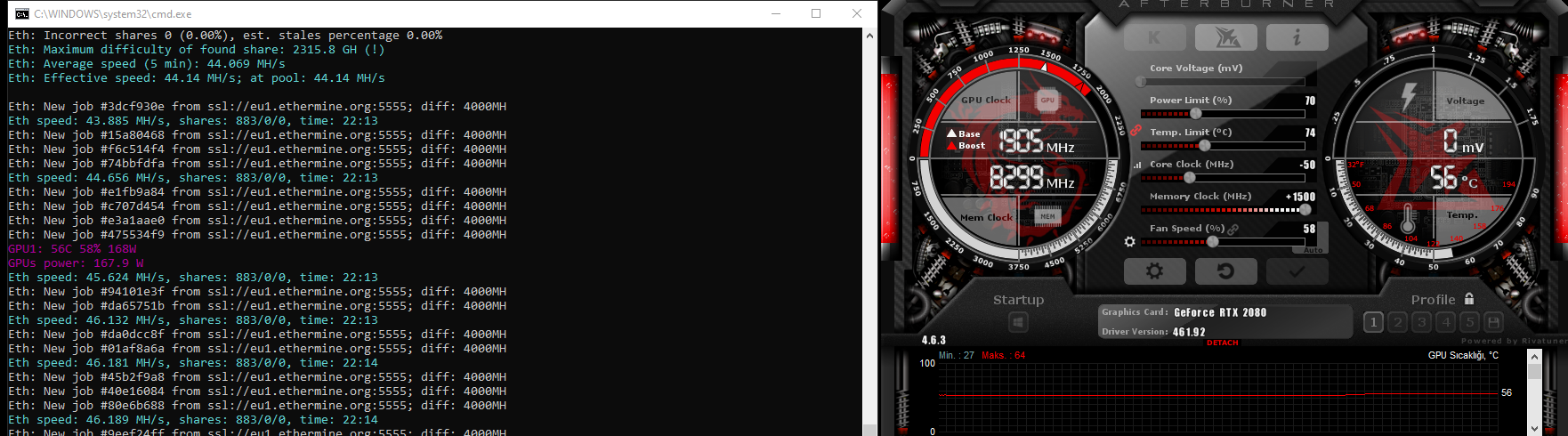Click Memory Clock value field +1500
Viewport: 1568px width, 436px height.
(1301, 197)
